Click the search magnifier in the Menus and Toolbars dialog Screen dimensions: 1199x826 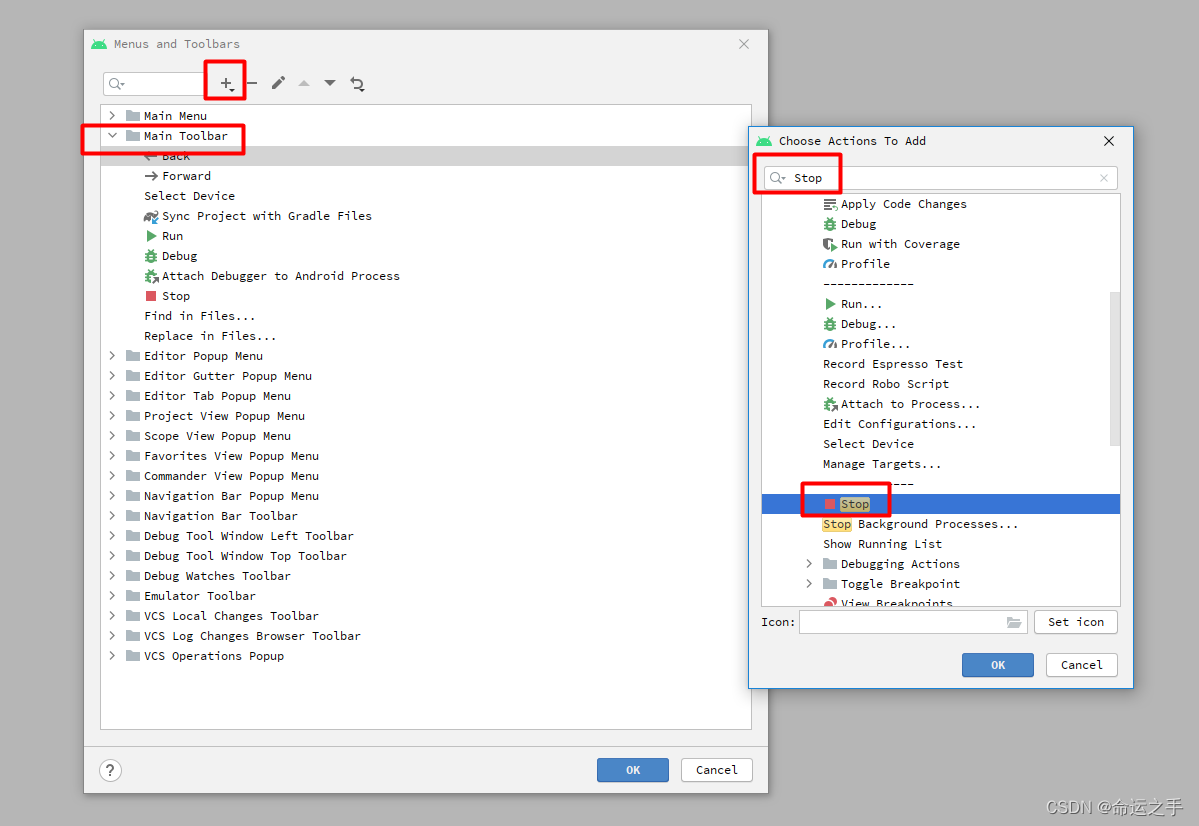coord(116,84)
